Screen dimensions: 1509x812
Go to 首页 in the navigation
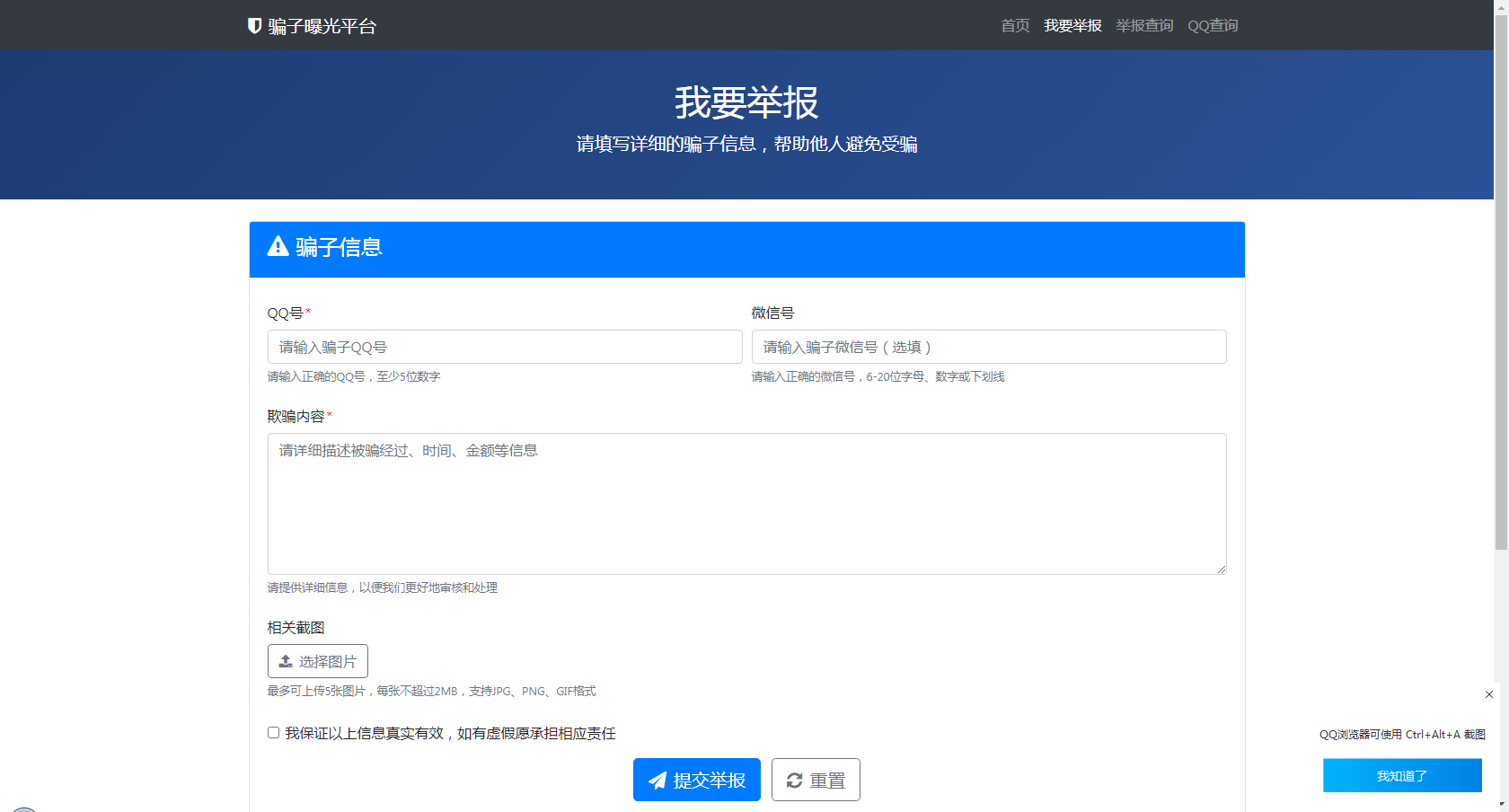[1015, 26]
